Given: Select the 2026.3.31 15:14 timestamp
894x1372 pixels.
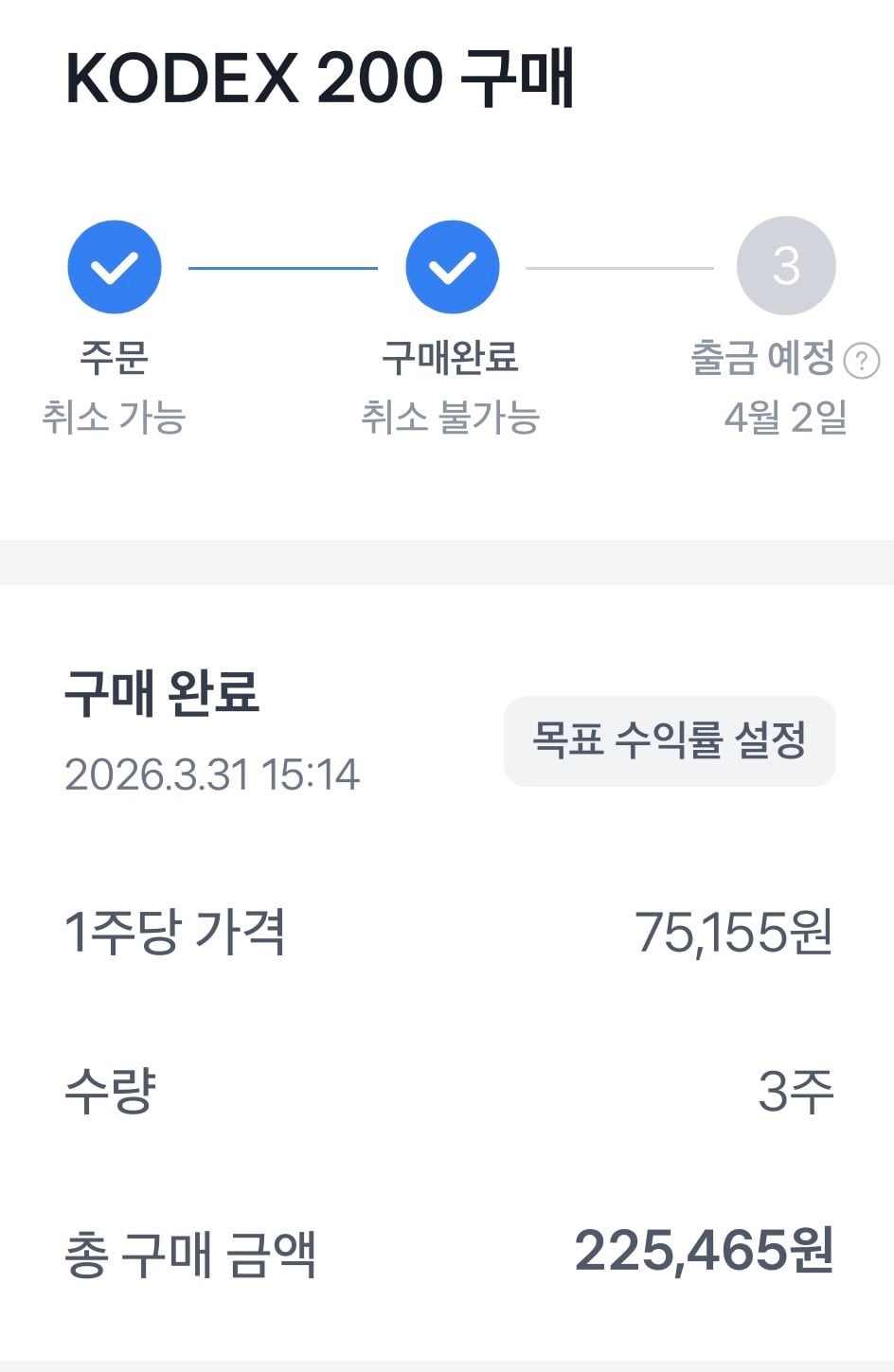Looking at the screenshot, I should (x=212, y=775).
